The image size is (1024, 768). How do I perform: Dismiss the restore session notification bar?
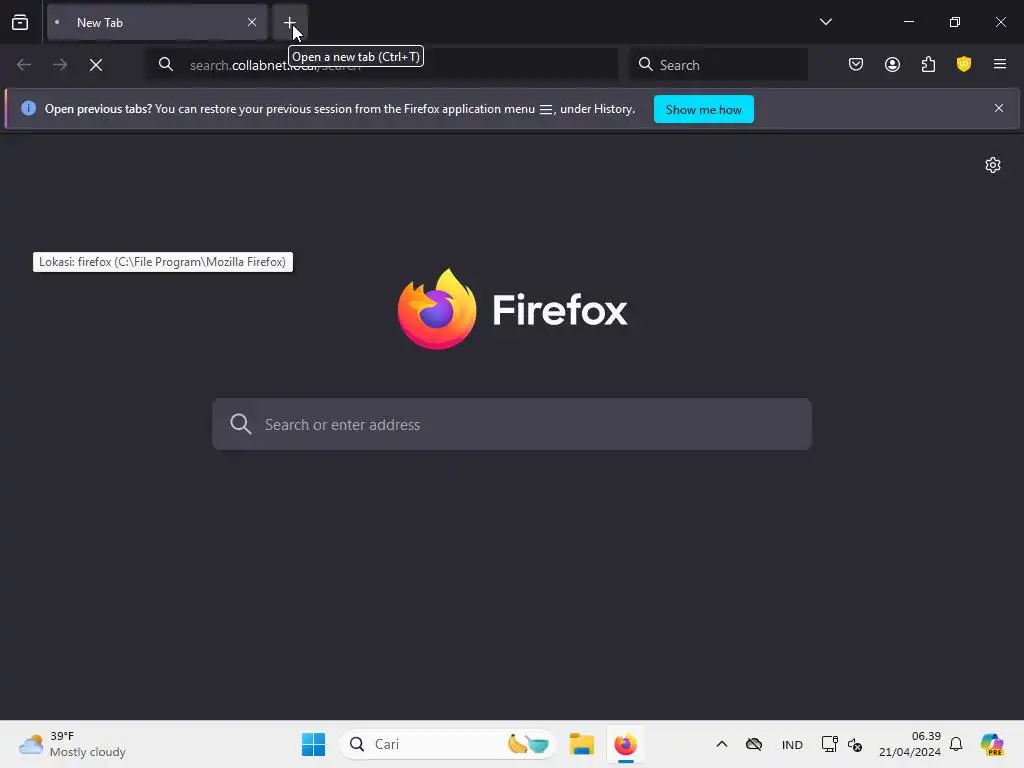click(x=999, y=108)
